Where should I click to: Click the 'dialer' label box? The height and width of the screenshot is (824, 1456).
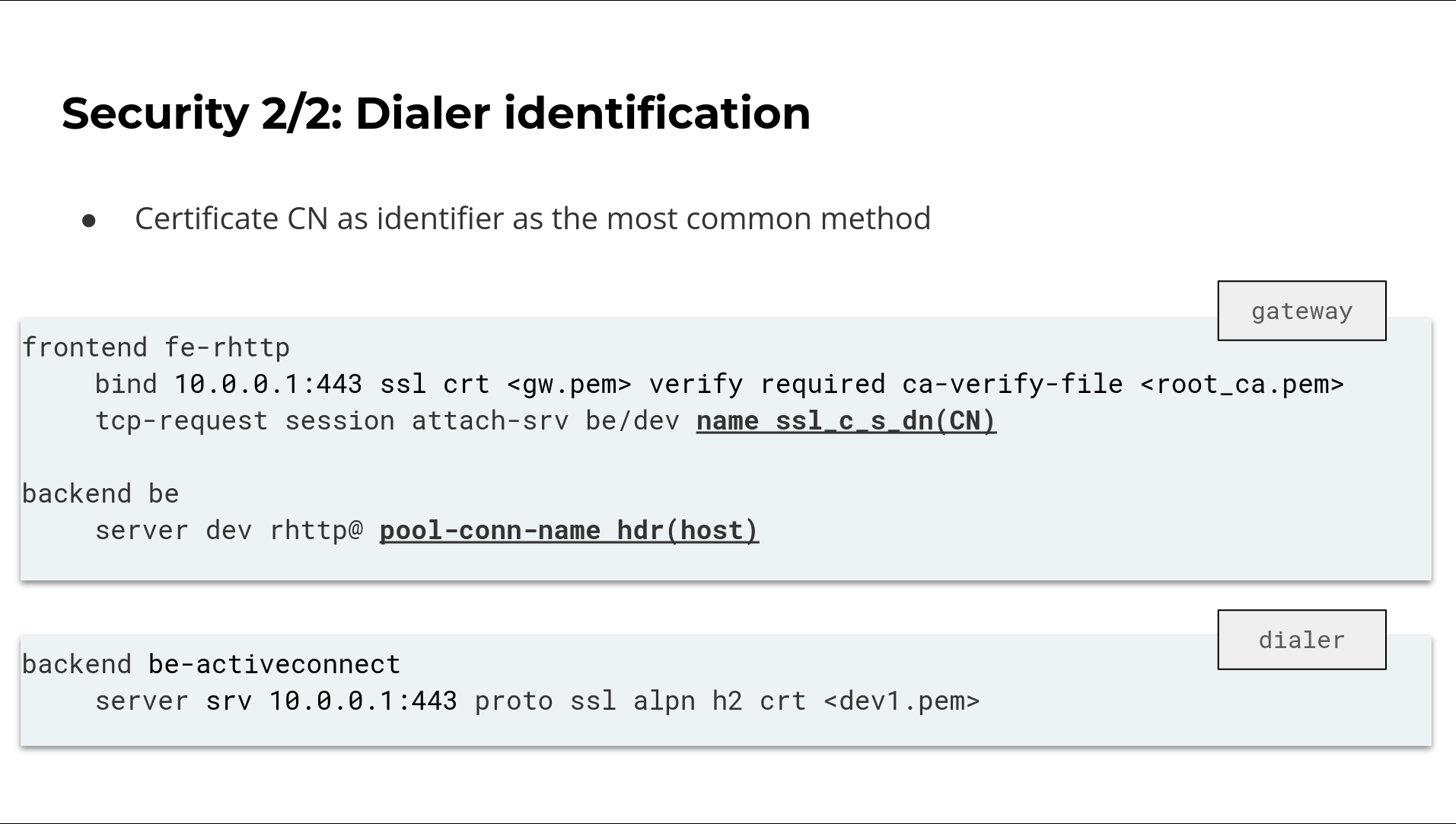[x=1301, y=640]
